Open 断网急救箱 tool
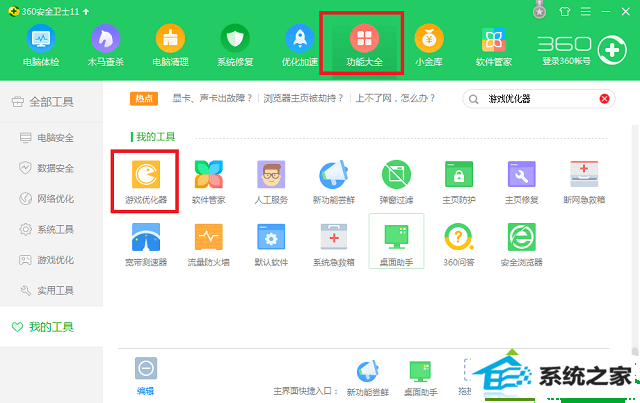 (x=584, y=182)
